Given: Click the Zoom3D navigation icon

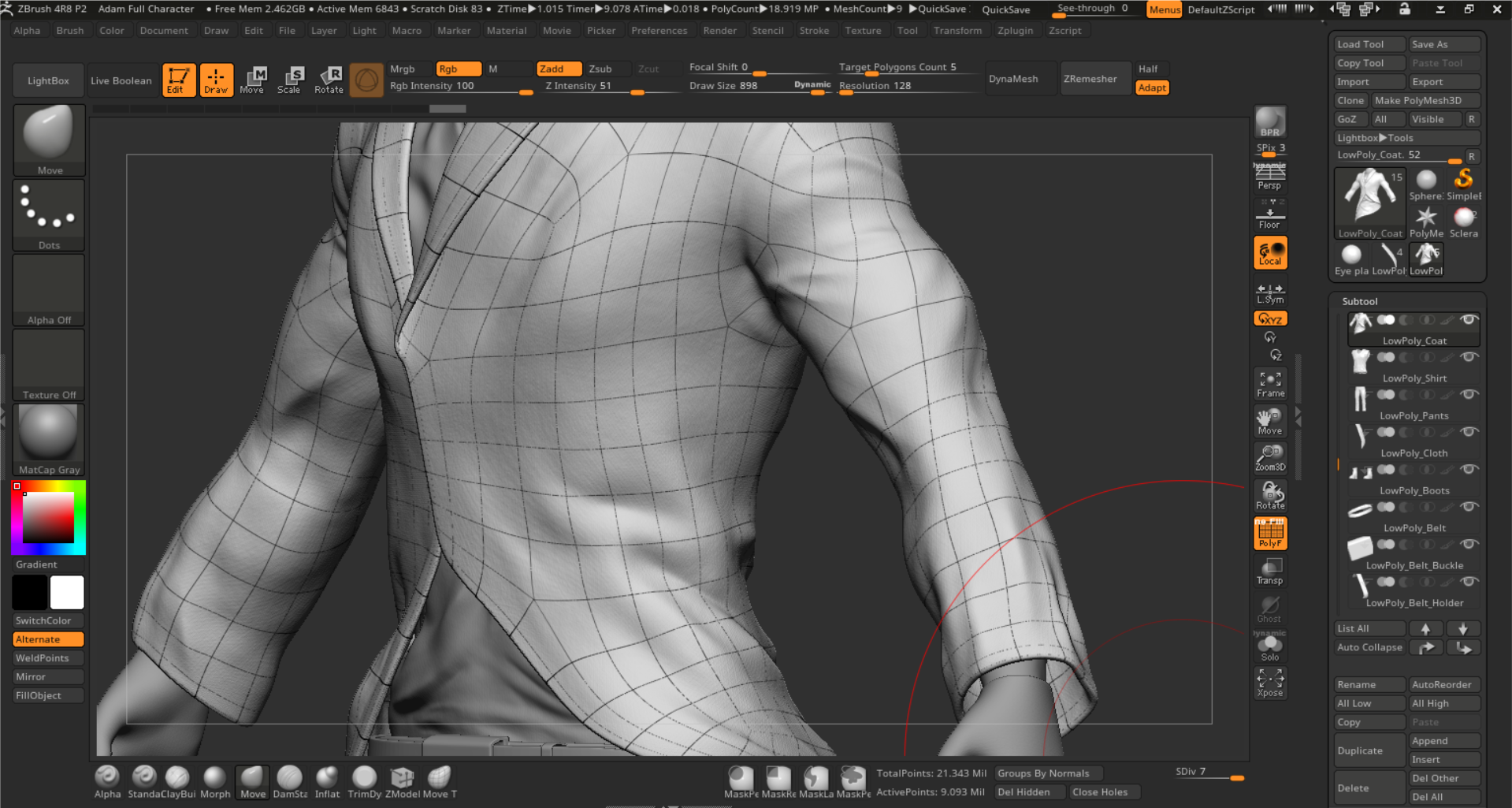Looking at the screenshot, I should 1270,458.
